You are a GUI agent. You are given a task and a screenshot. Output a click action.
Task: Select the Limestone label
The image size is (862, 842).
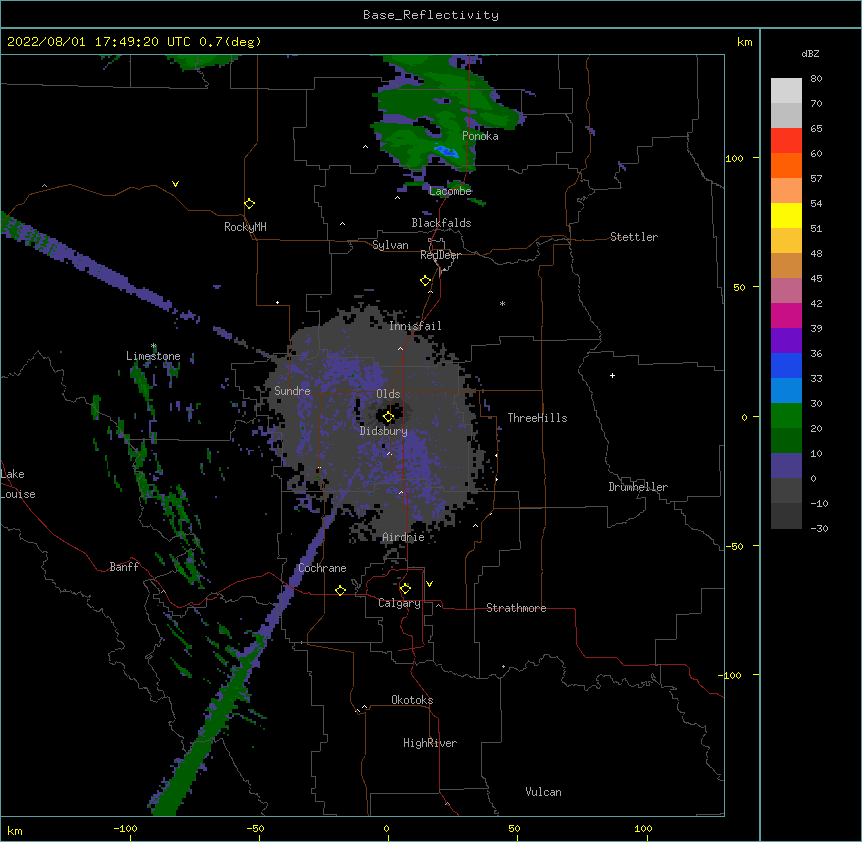(153, 356)
